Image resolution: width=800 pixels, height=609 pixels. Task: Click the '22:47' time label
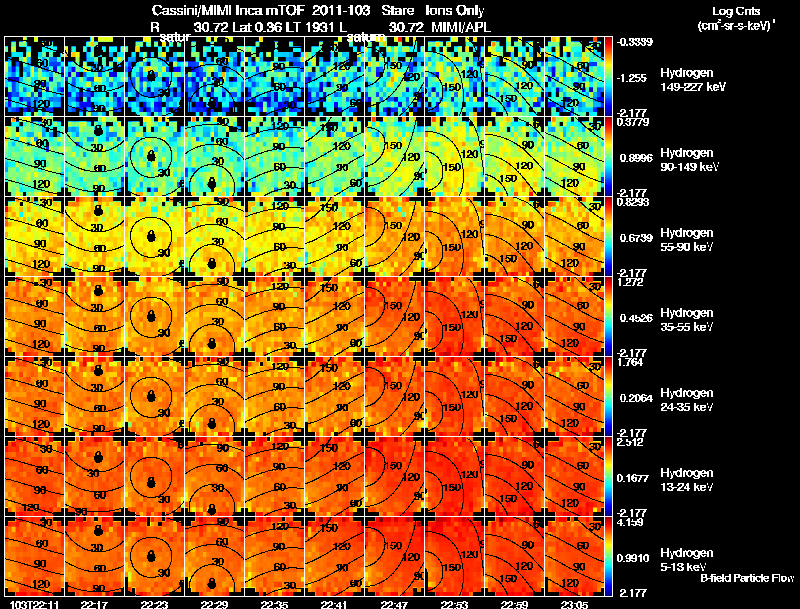(394, 604)
